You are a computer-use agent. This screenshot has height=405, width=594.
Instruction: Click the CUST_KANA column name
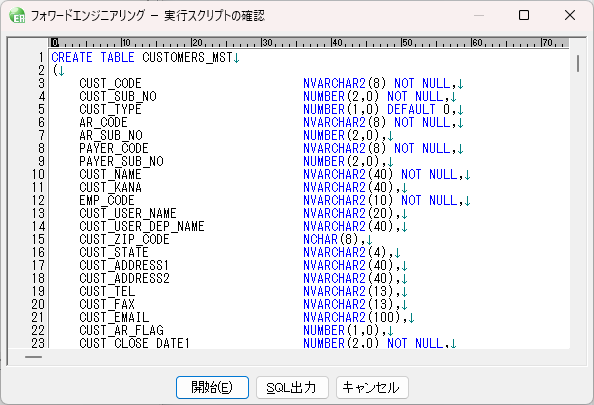pos(110,187)
